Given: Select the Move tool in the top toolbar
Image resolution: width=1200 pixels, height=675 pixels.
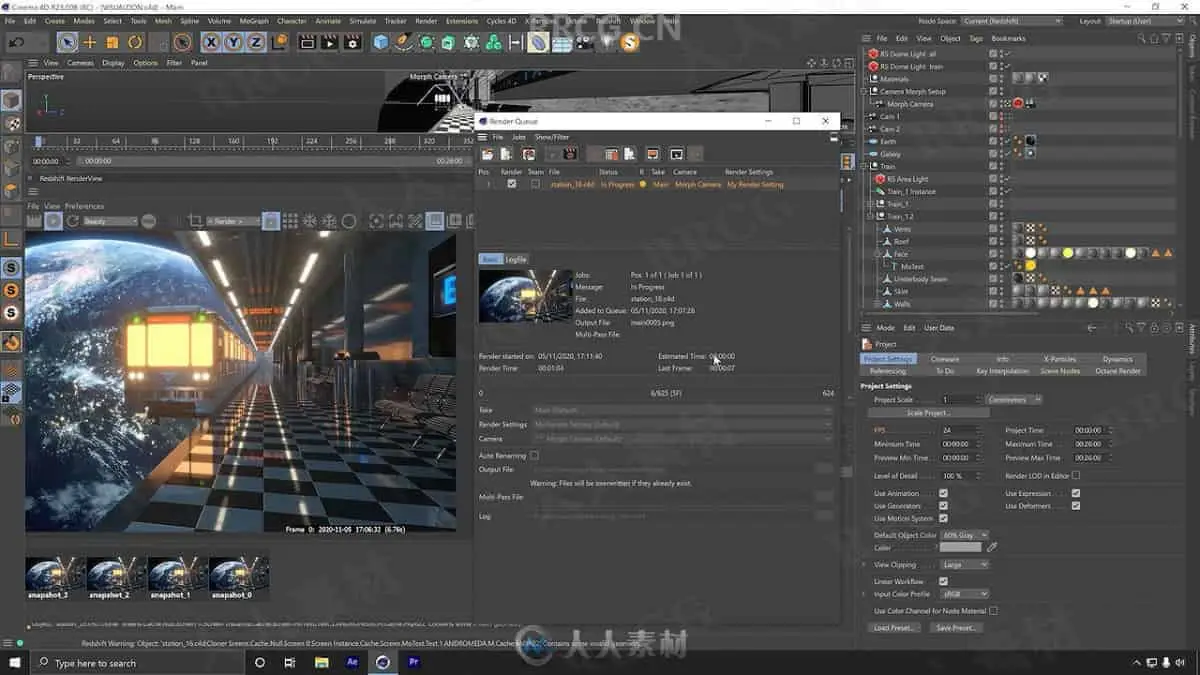Looking at the screenshot, I should point(90,42).
